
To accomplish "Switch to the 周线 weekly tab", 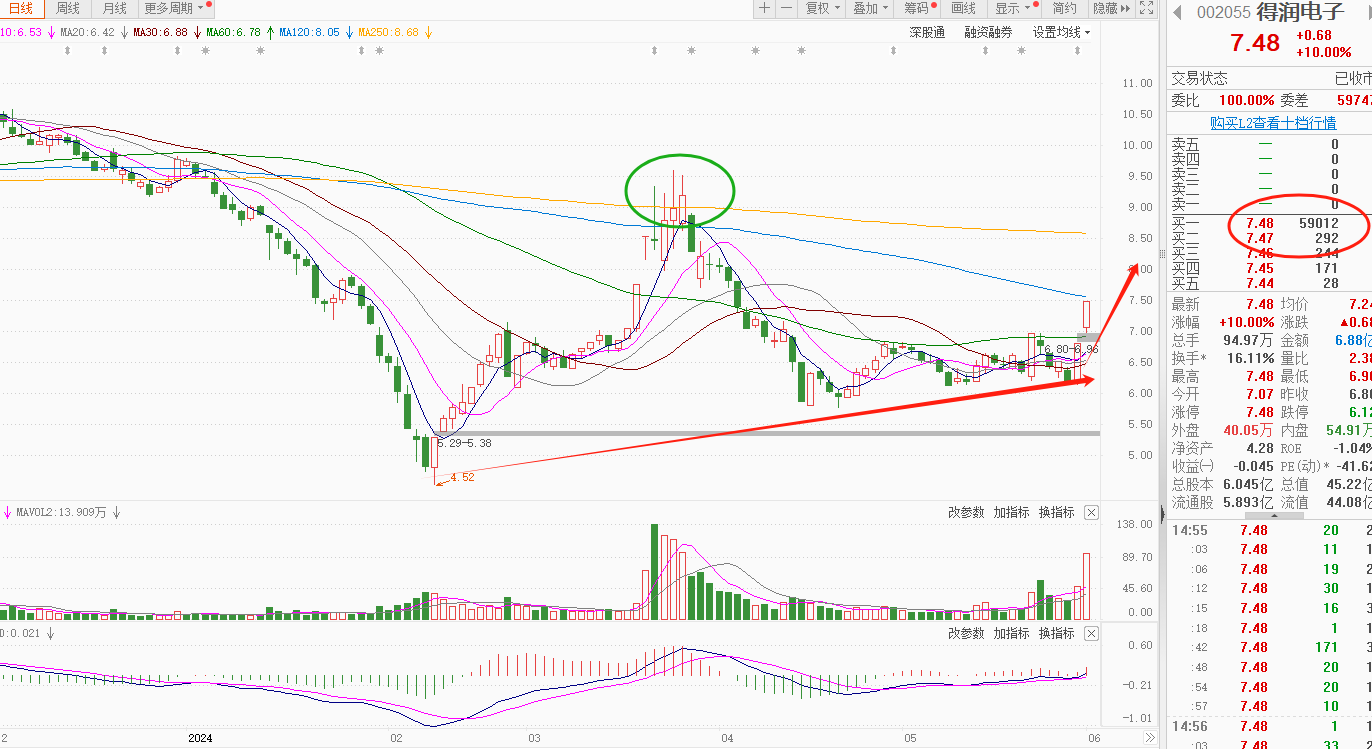I will click(x=67, y=8).
